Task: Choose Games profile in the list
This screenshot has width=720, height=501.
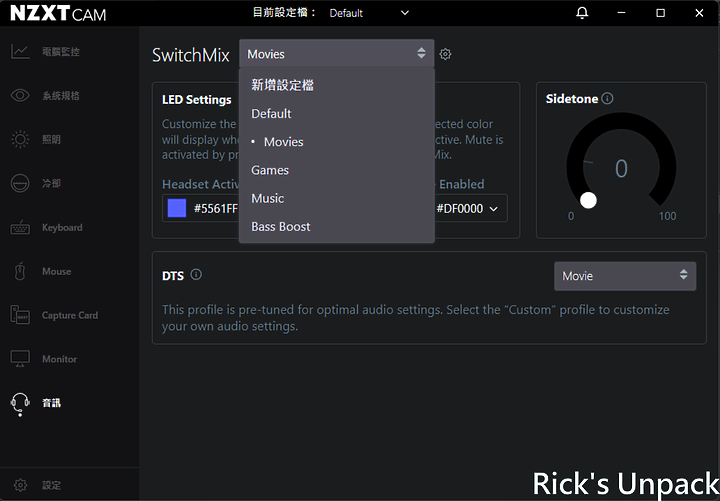Action: pyautogui.click(x=337, y=170)
